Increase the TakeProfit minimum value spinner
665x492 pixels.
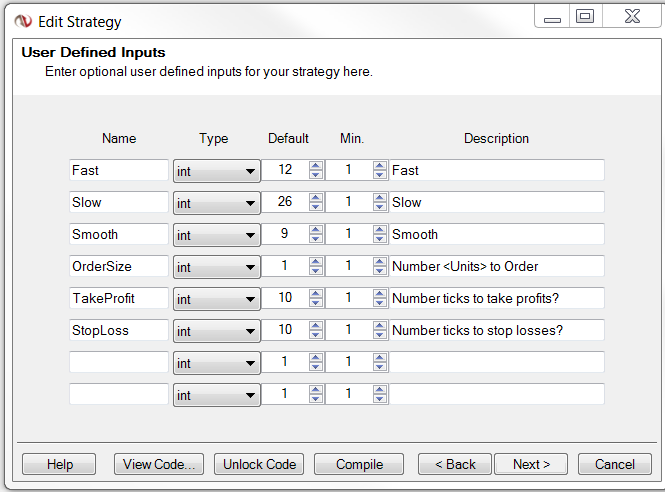tap(379, 294)
